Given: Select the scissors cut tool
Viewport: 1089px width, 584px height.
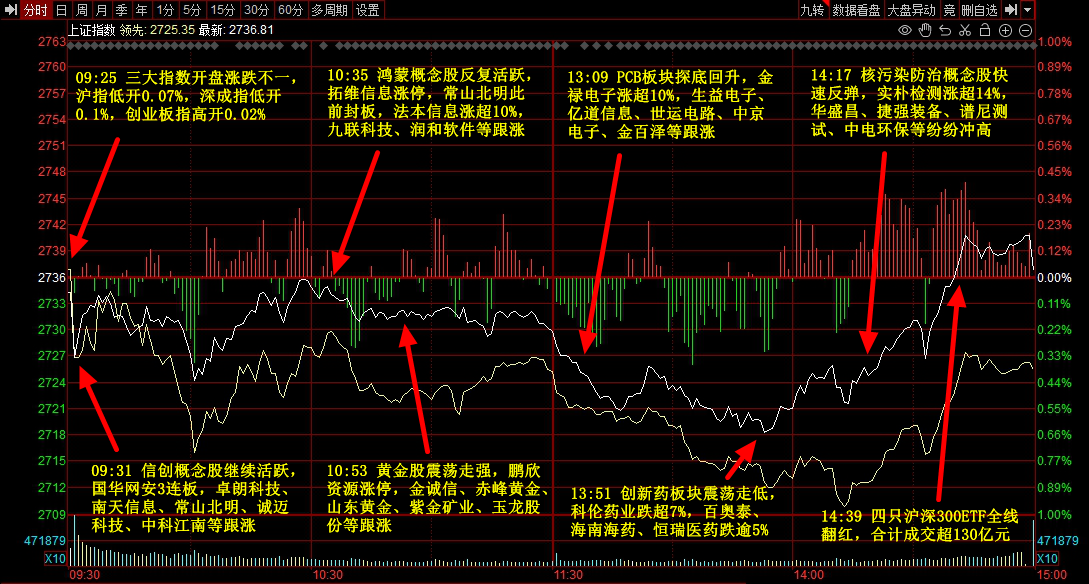Looking at the screenshot, I should click(x=966, y=31).
